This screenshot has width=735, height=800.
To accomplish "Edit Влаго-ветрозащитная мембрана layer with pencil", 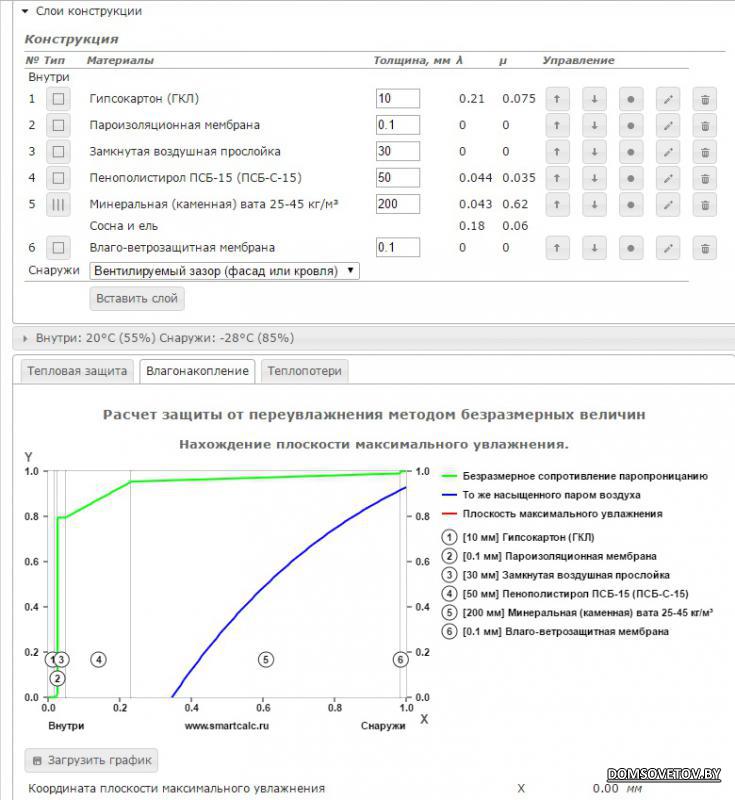I will (668, 248).
